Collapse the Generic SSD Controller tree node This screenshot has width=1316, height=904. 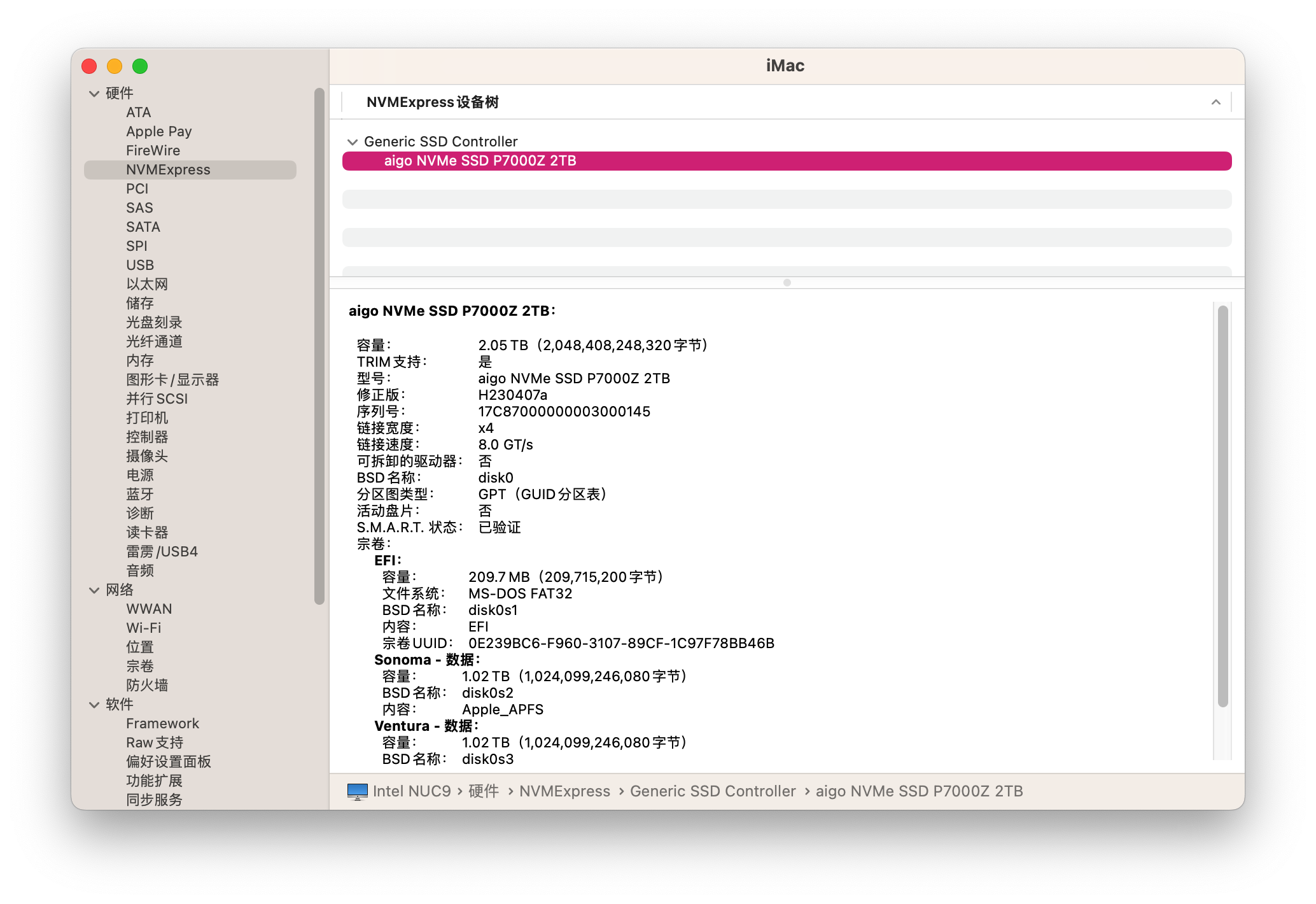click(x=353, y=142)
